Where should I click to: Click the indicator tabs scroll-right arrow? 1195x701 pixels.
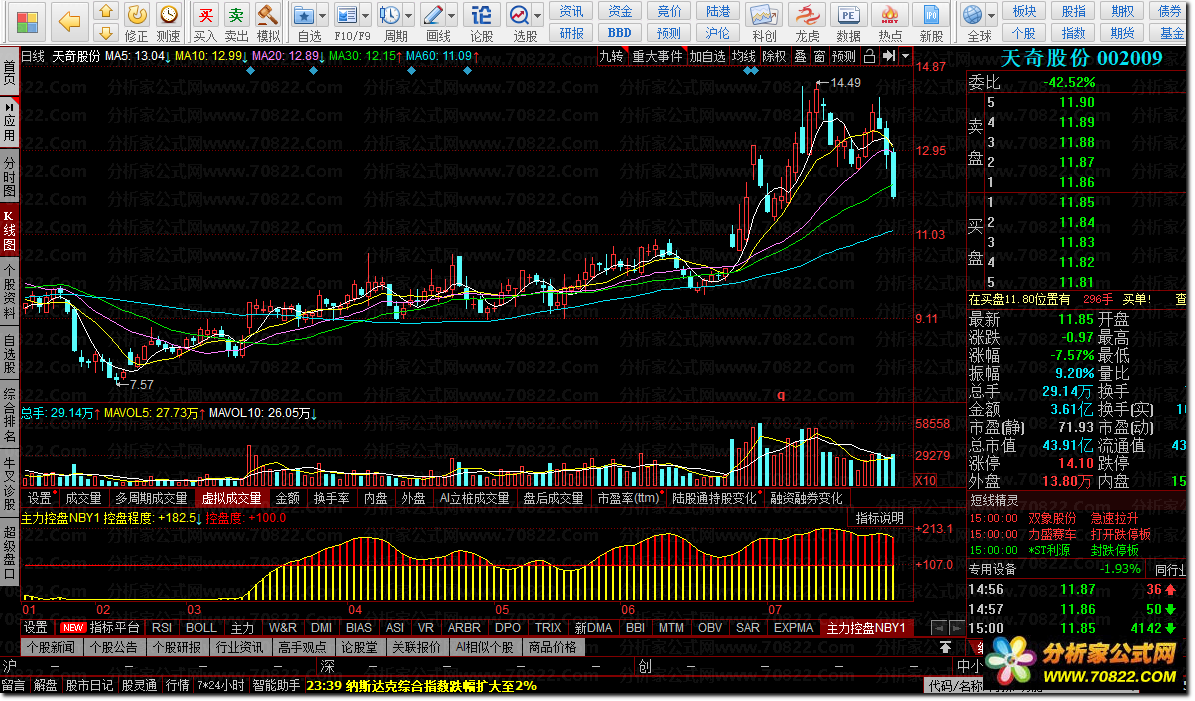pyautogui.click(x=956, y=628)
